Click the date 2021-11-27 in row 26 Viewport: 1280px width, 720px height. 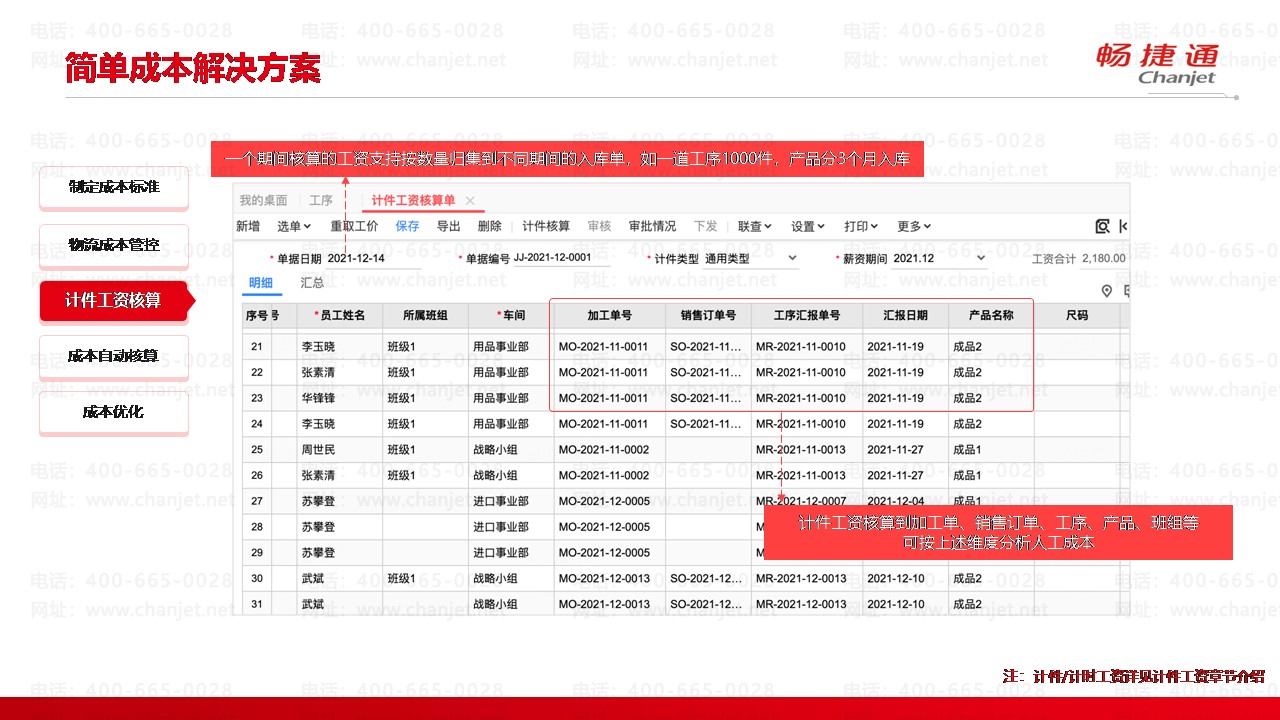coord(896,476)
